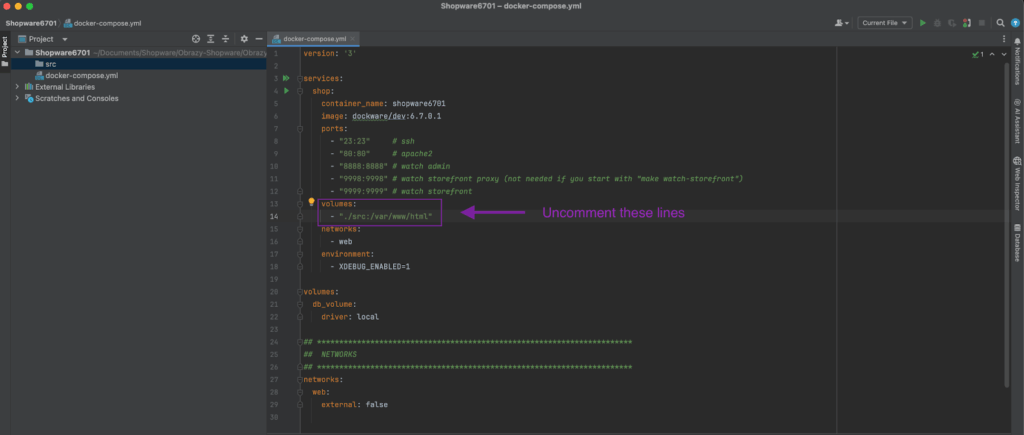This screenshot has width=1024, height=435.
Task: Open Project panel gear options
Action: coord(244,39)
